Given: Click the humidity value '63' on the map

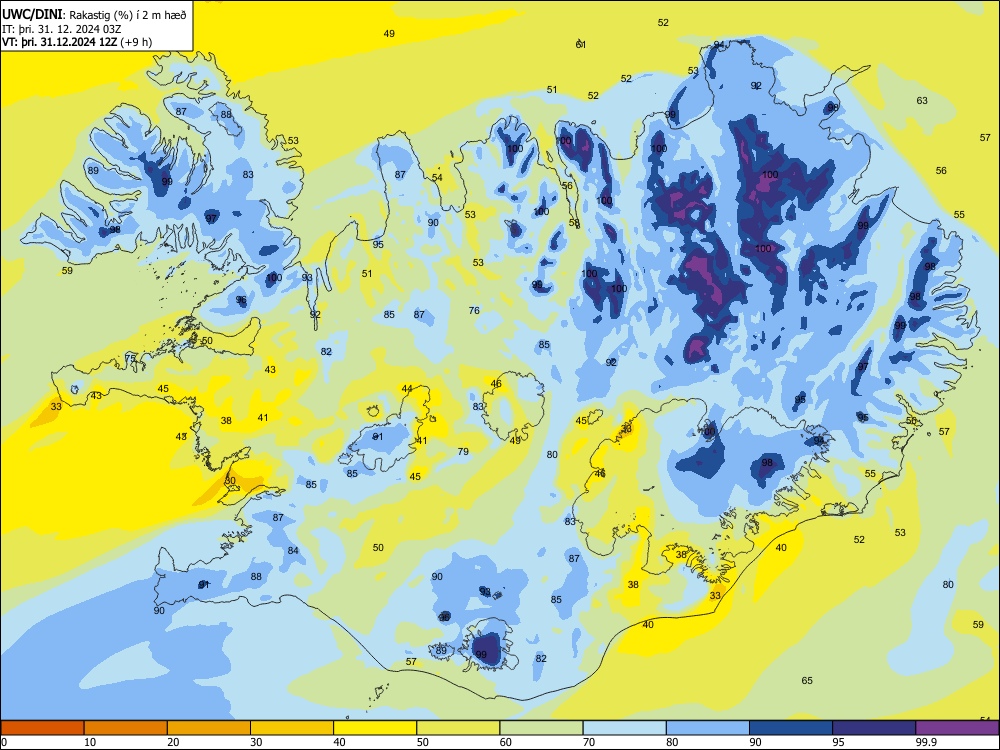Looking at the screenshot, I should point(922,100).
